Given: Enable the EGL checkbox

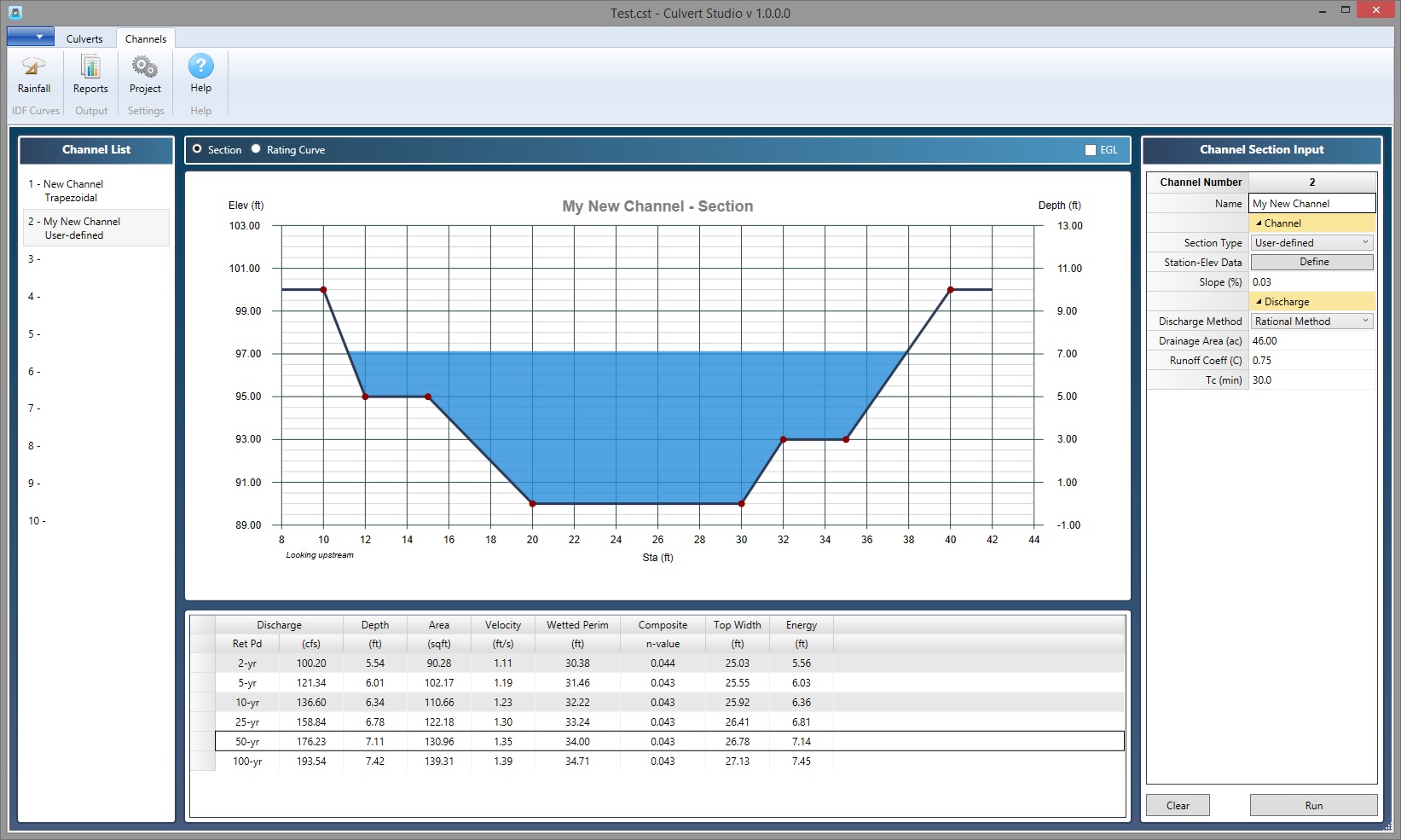Looking at the screenshot, I should [x=1090, y=150].
